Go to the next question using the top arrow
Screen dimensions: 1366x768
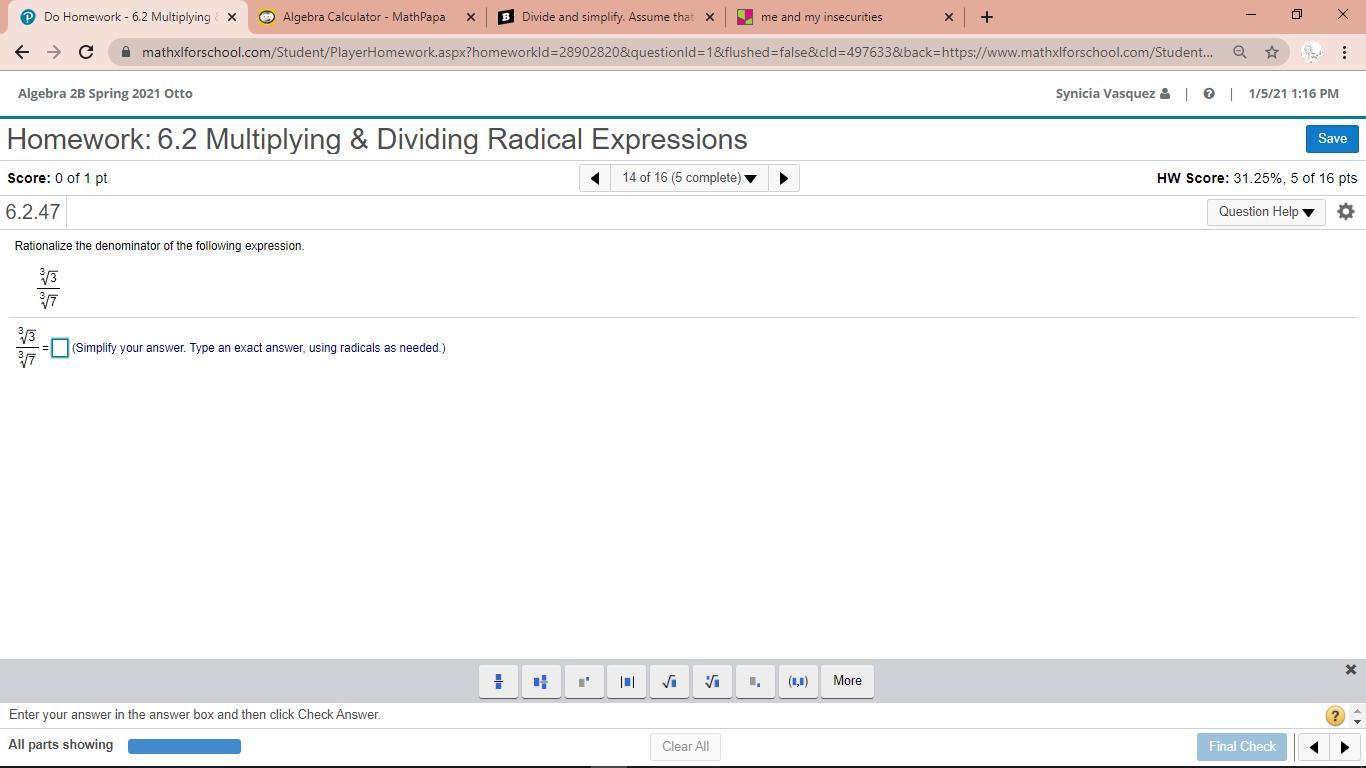(x=784, y=178)
